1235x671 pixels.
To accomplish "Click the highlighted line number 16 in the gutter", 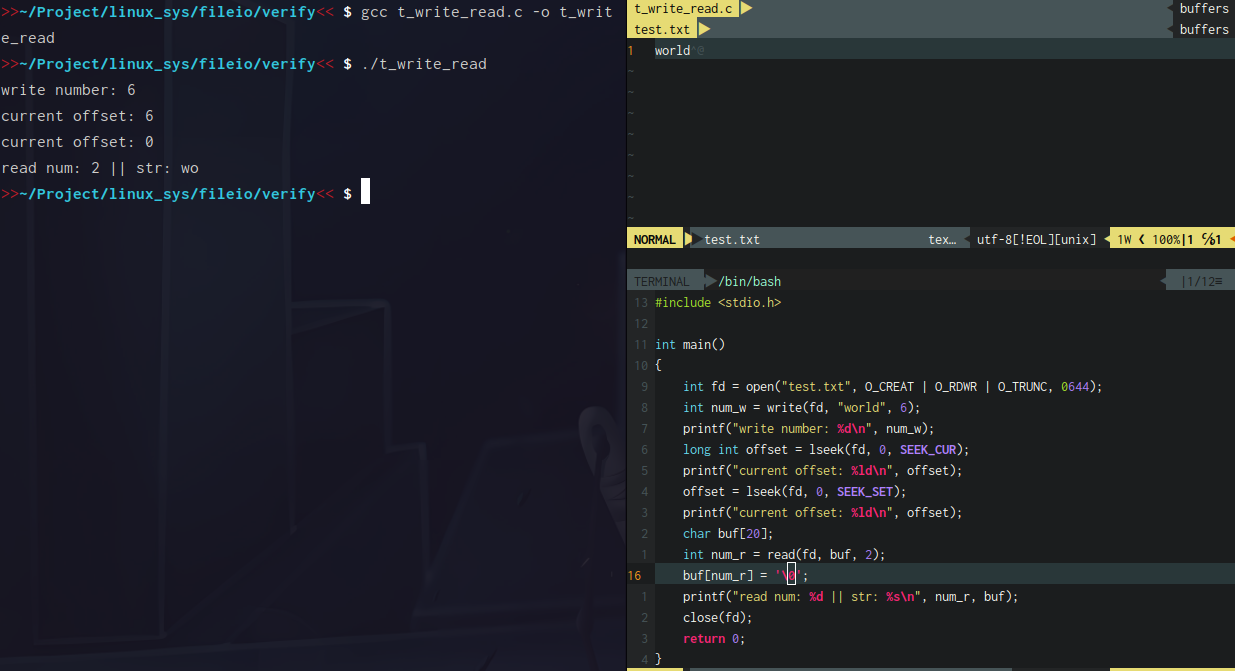I will (635, 575).
